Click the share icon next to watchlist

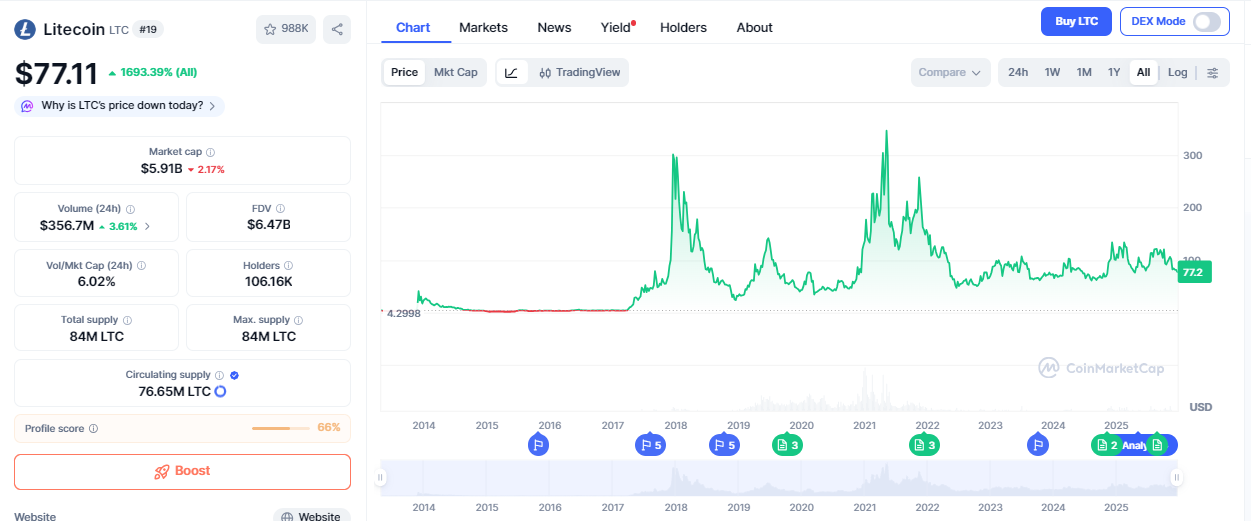coord(337,30)
